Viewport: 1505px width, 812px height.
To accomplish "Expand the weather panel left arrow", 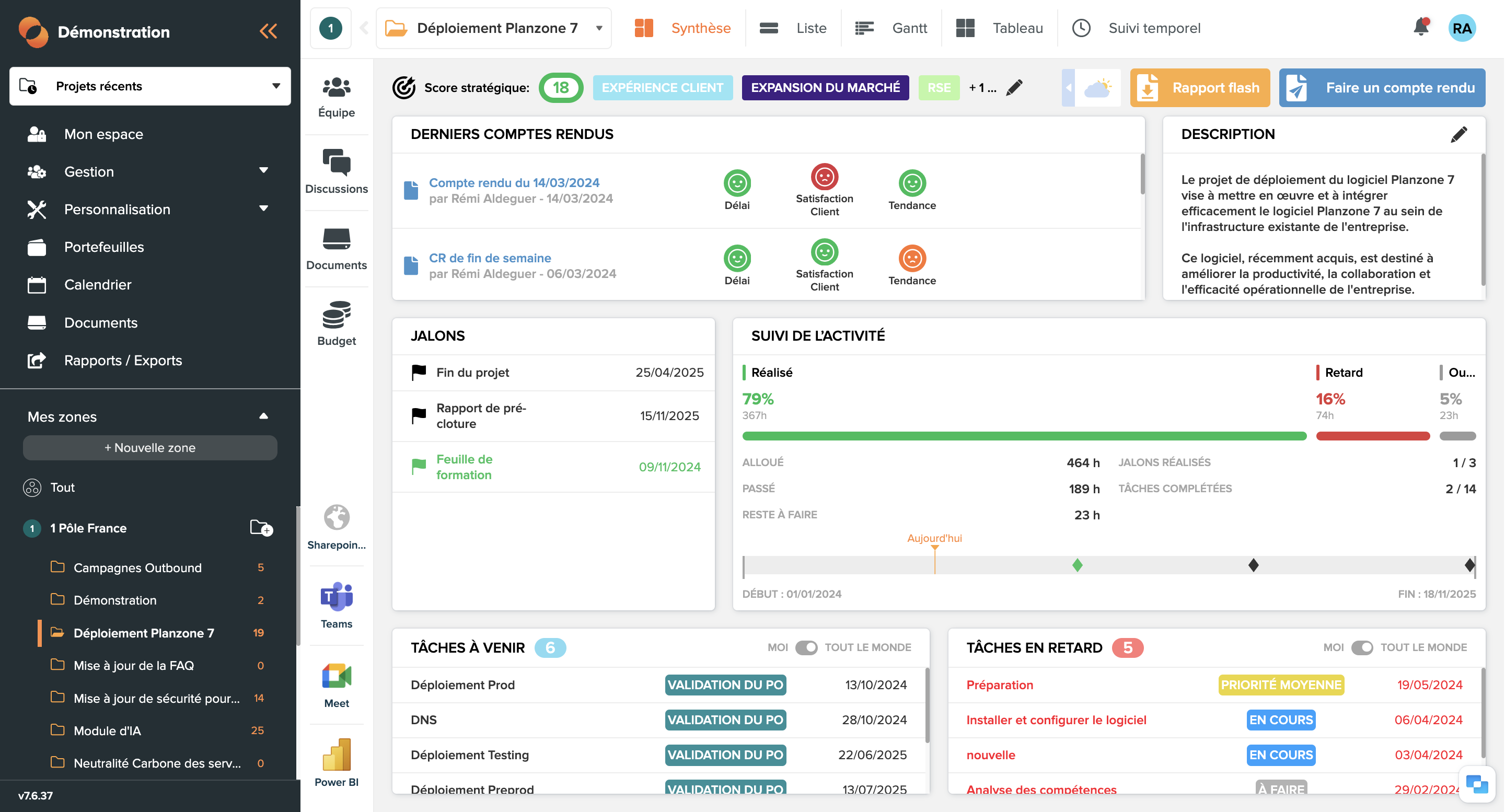I will 1068,88.
